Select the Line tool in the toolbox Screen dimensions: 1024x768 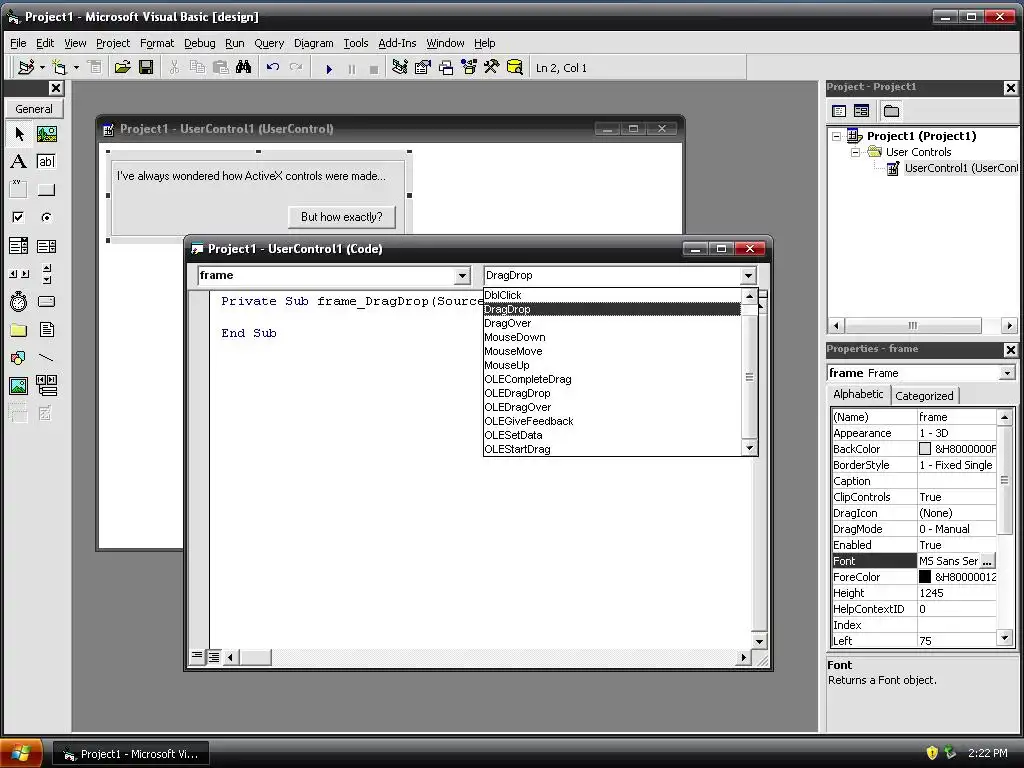(46, 358)
